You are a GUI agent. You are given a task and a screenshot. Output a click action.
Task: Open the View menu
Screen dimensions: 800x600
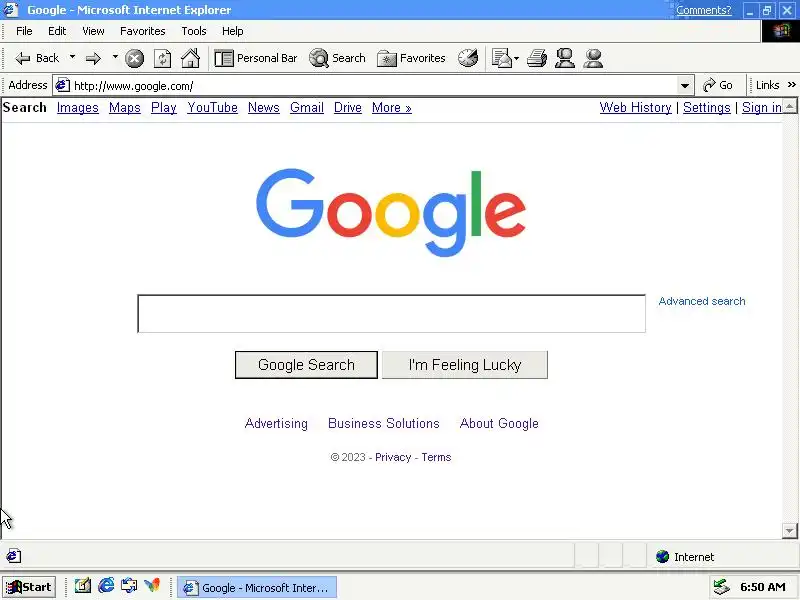point(93,31)
